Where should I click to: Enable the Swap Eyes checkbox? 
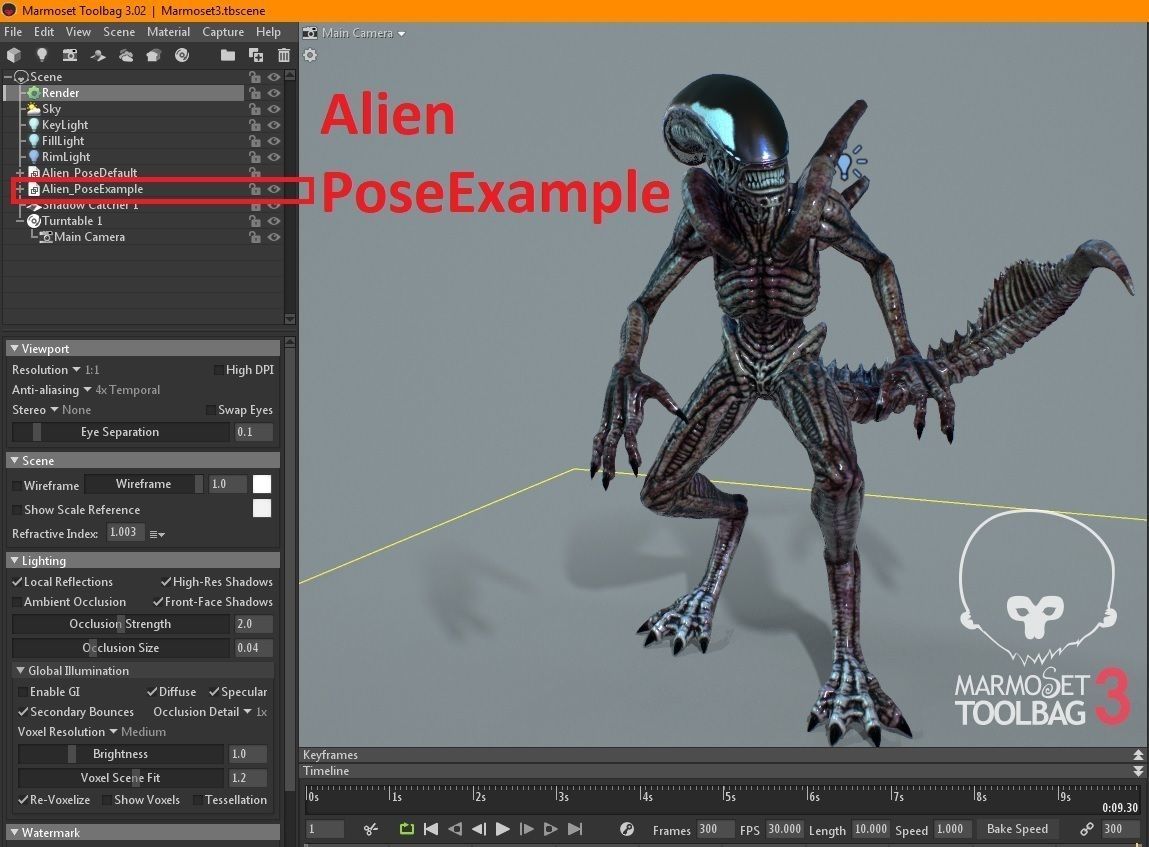(x=211, y=410)
